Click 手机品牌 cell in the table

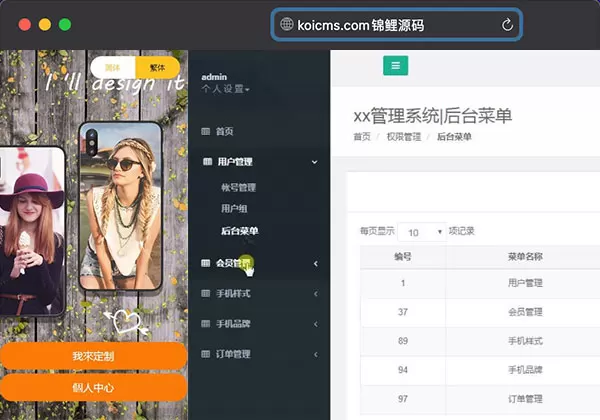tap(525, 370)
